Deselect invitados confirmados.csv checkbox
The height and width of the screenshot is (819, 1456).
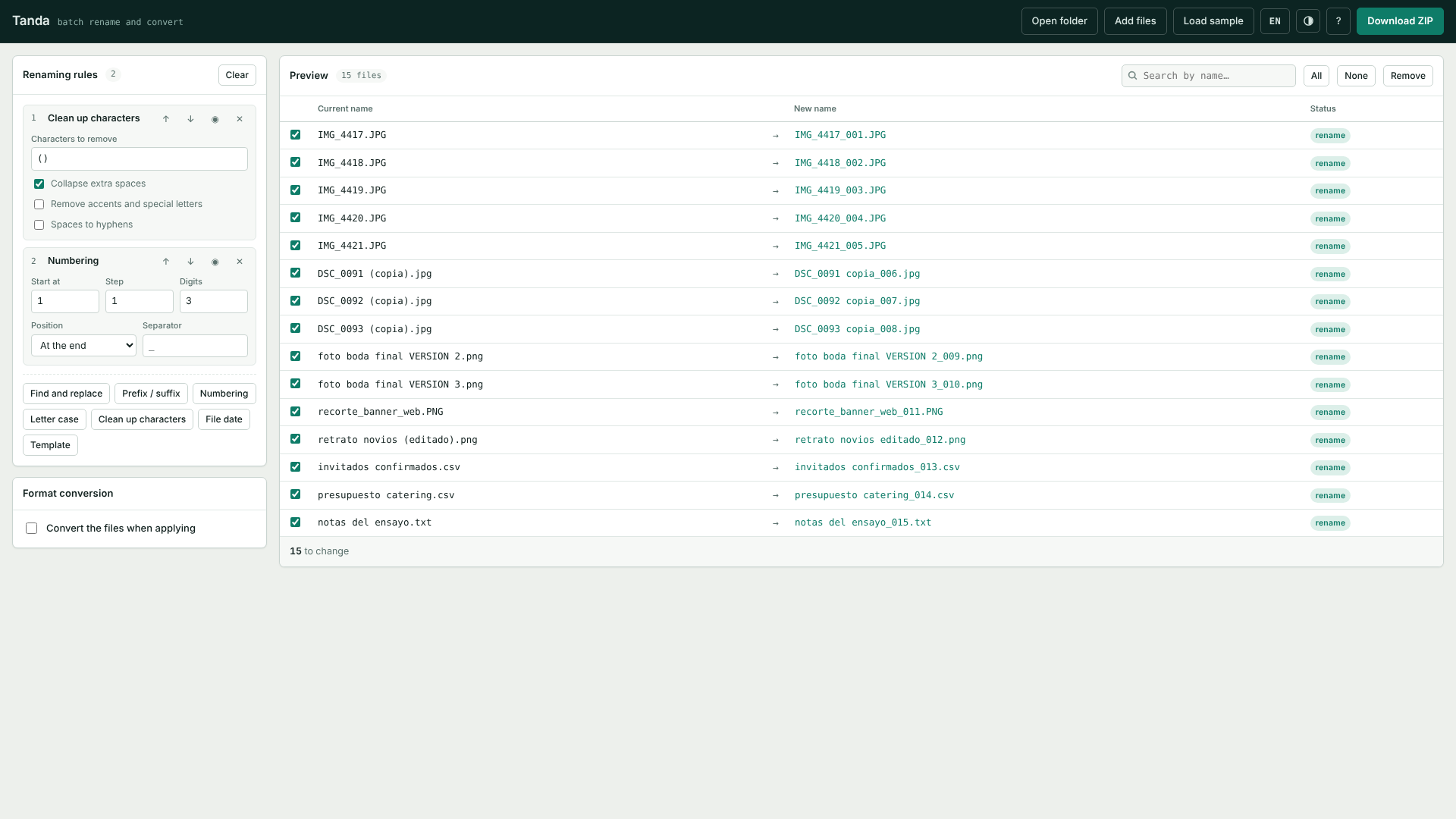pyautogui.click(x=296, y=467)
